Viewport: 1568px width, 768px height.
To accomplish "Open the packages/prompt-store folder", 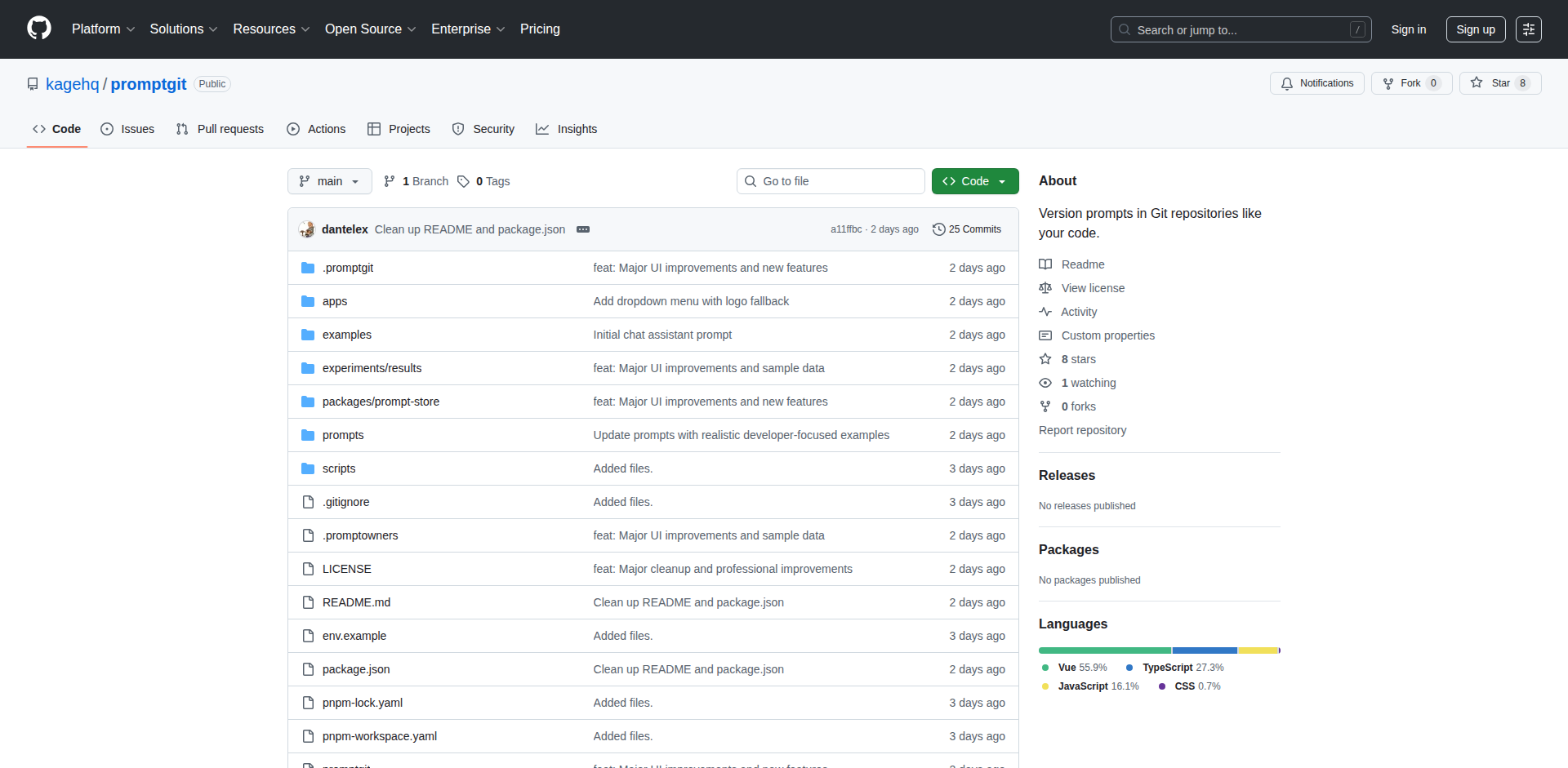I will tap(381, 402).
